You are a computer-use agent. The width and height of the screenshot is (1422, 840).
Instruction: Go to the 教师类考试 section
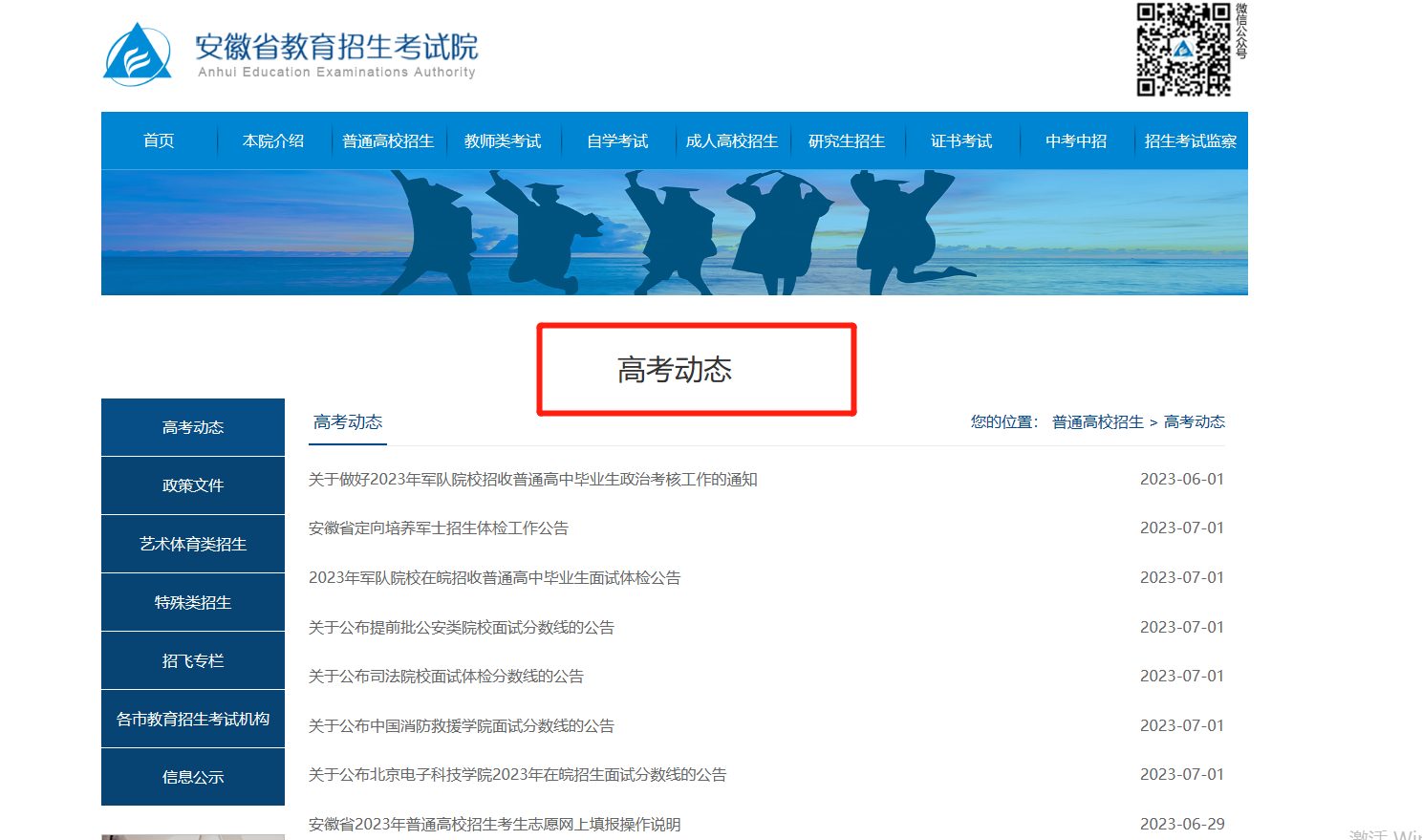click(x=503, y=141)
